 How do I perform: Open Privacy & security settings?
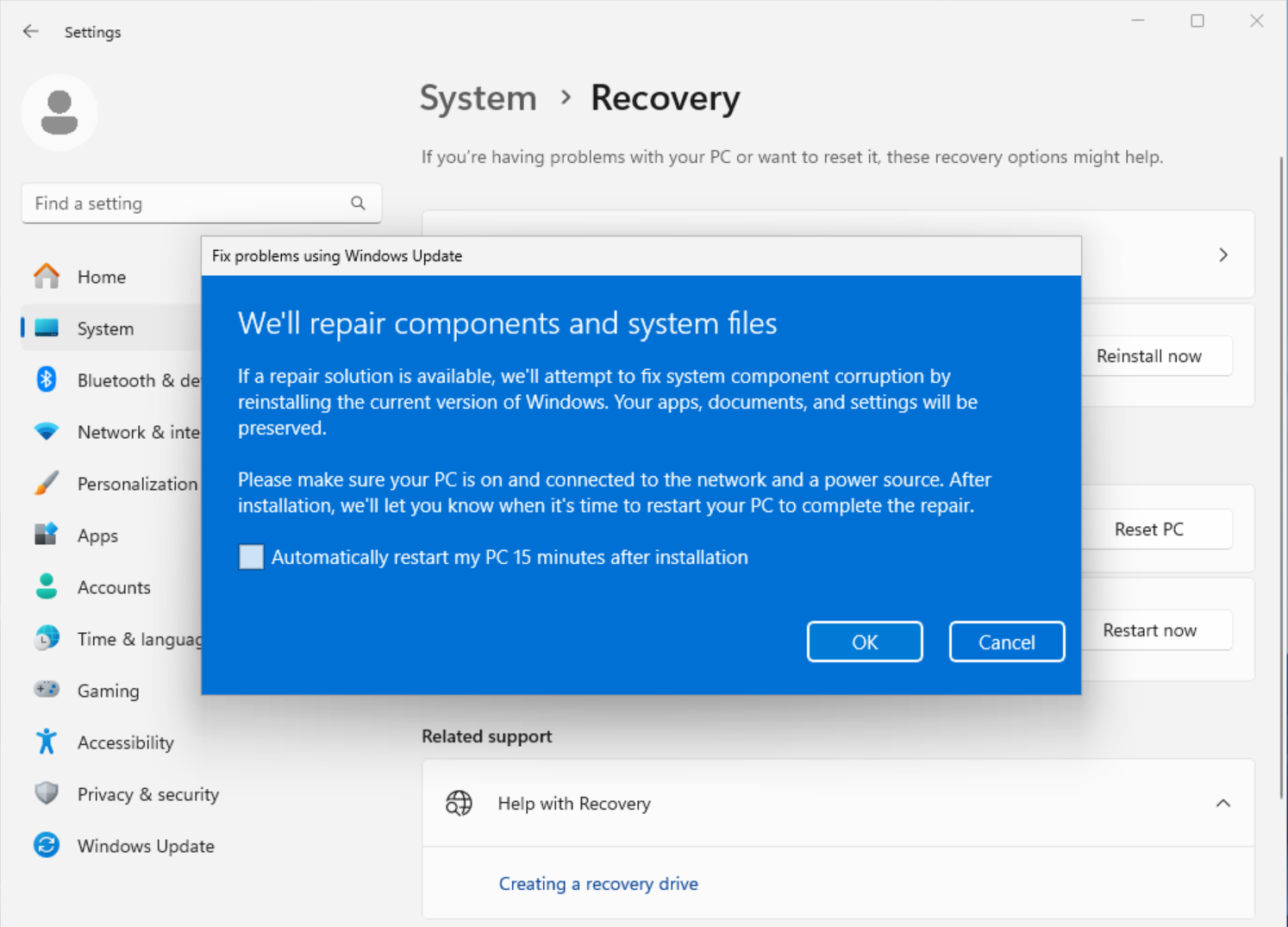click(x=147, y=794)
